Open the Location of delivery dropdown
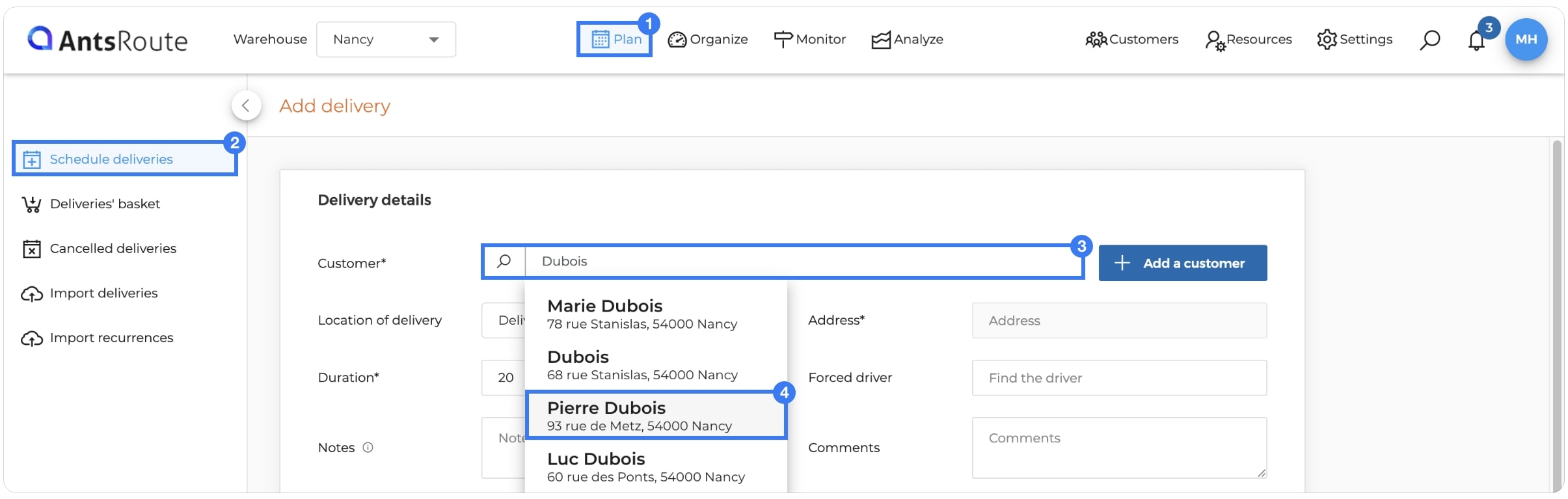This screenshot has height=499, width=1568. tap(504, 321)
